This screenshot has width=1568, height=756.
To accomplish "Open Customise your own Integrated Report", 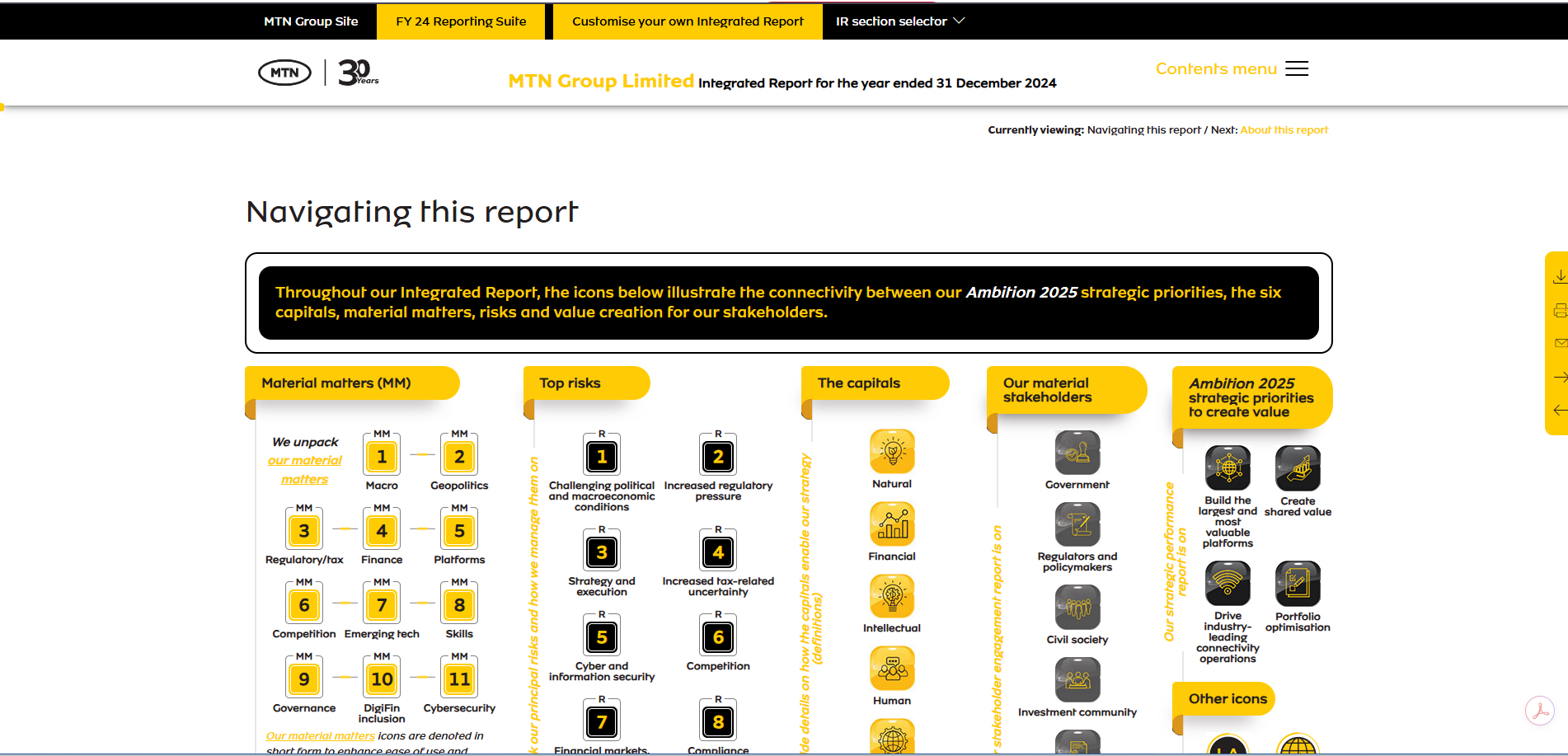I will click(688, 21).
